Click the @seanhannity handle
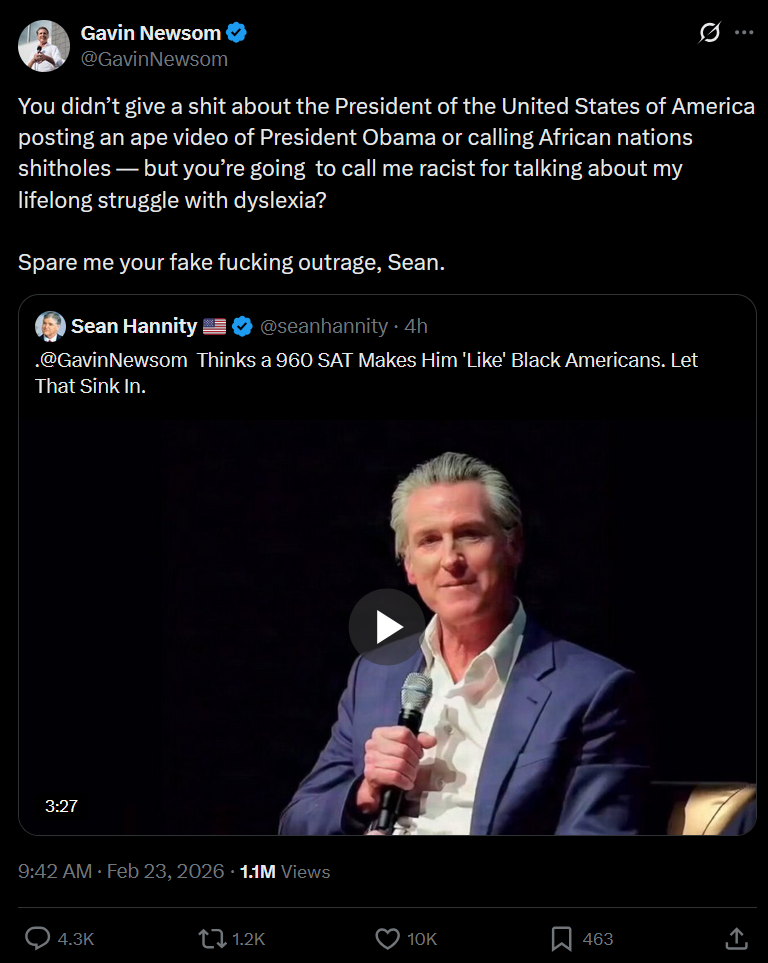Image resolution: width=768 pixels, height=963 pixels. coord(323,326)
